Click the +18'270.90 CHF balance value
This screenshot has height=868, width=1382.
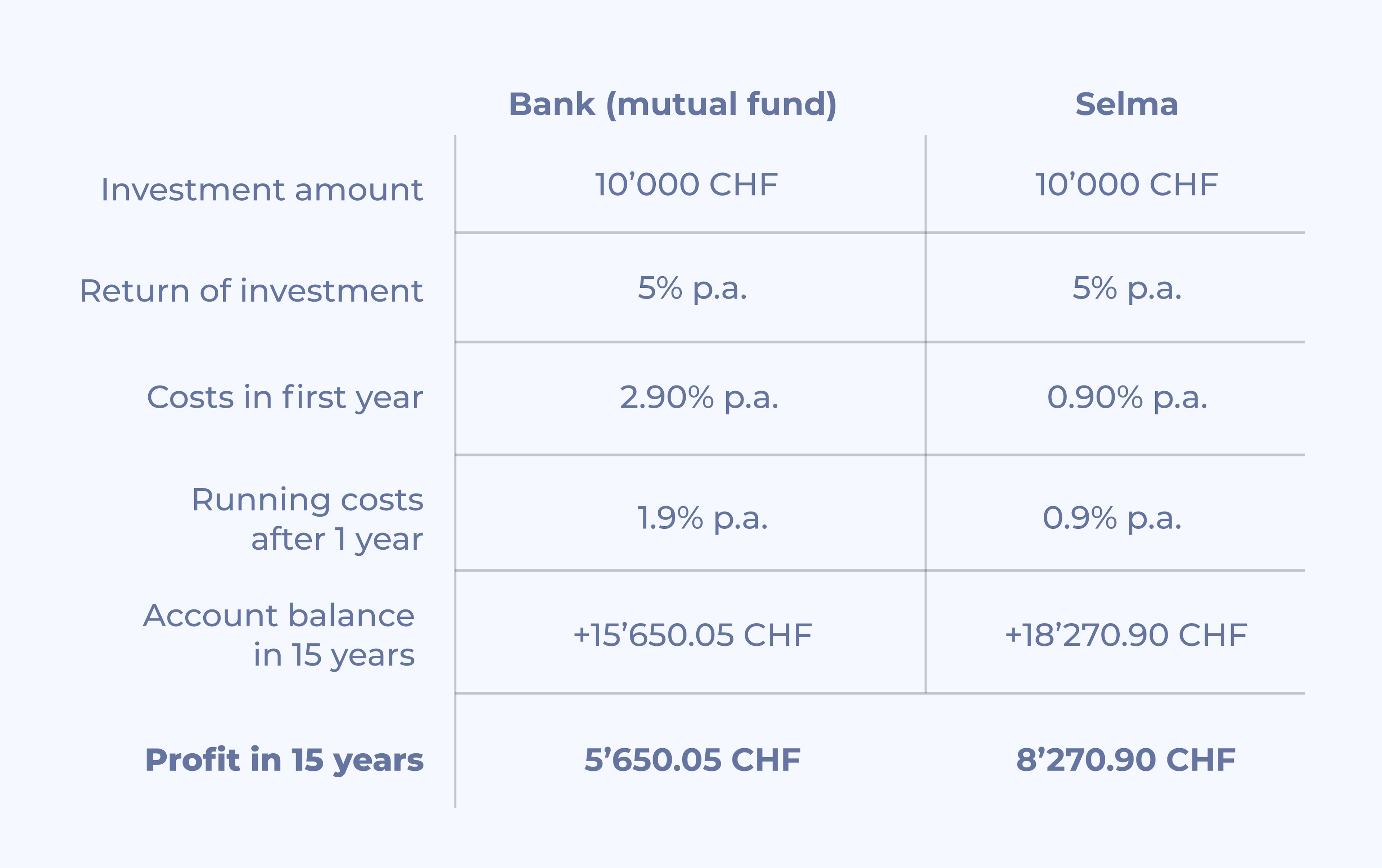[x=1126, y=636]
